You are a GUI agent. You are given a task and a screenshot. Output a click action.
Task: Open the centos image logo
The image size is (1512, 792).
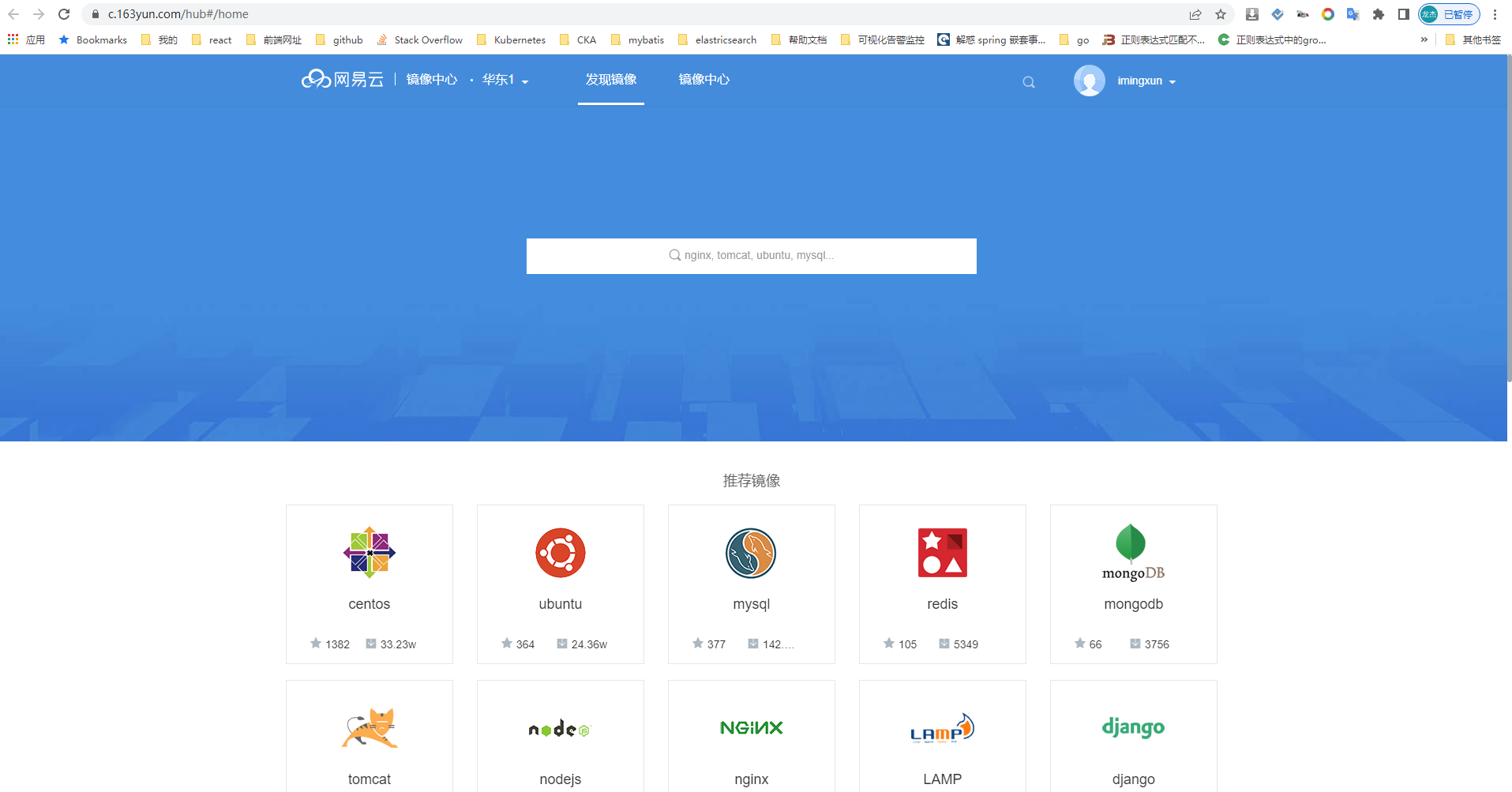pyautogui.click(x=370, y=553)
